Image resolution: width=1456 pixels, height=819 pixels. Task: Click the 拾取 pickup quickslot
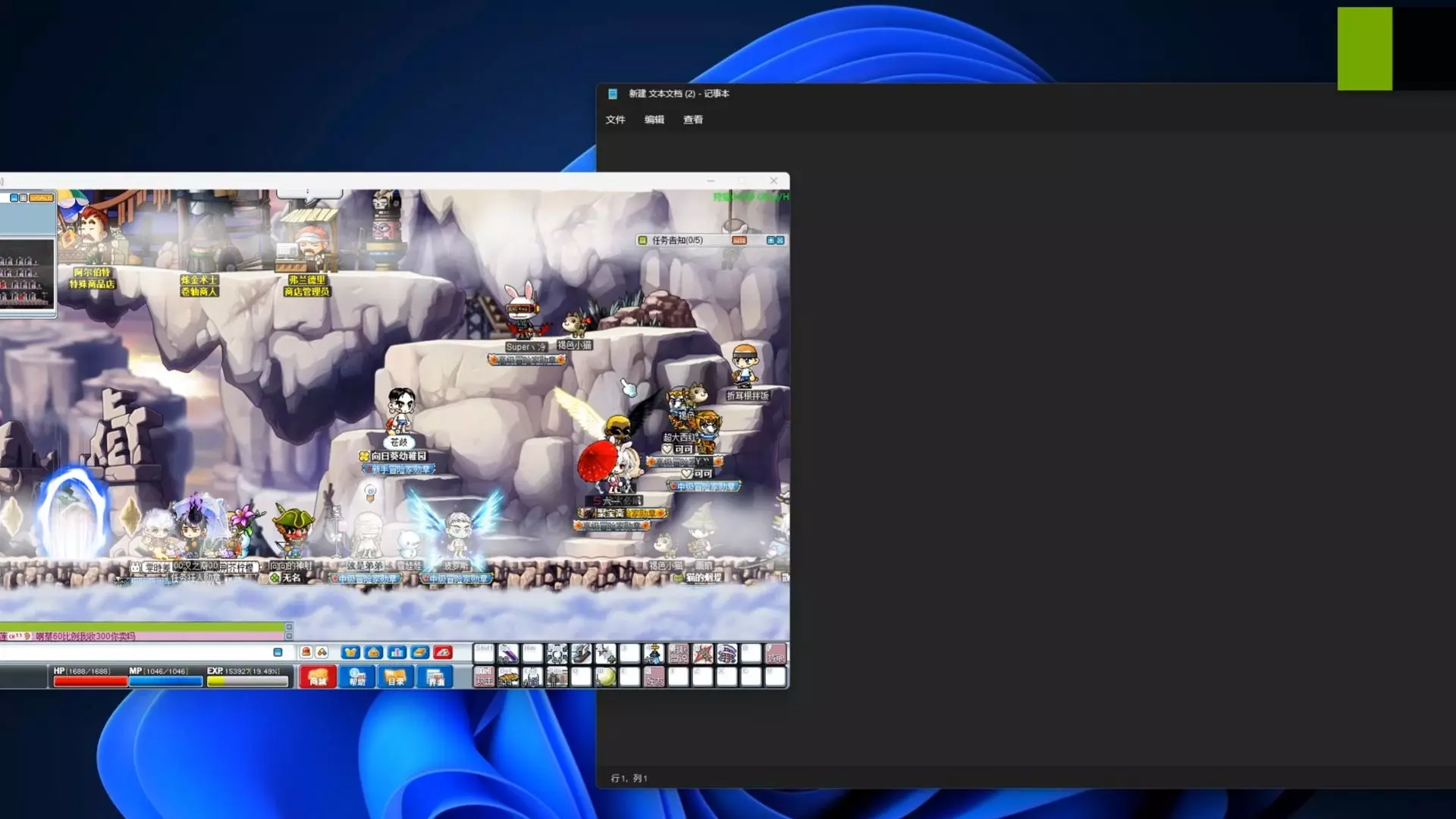[775, 654]
